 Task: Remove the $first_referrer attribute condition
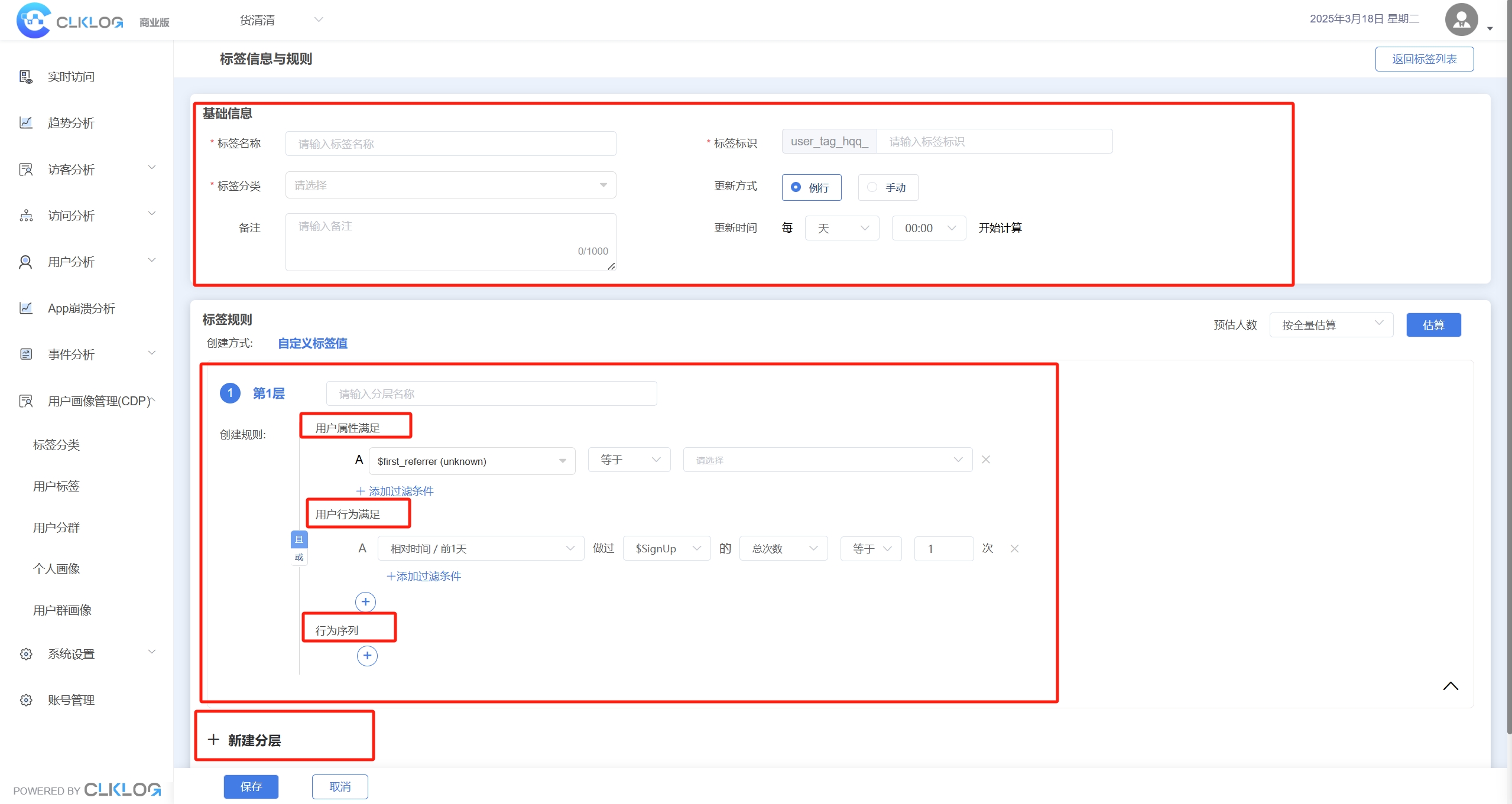coord(985,460)
